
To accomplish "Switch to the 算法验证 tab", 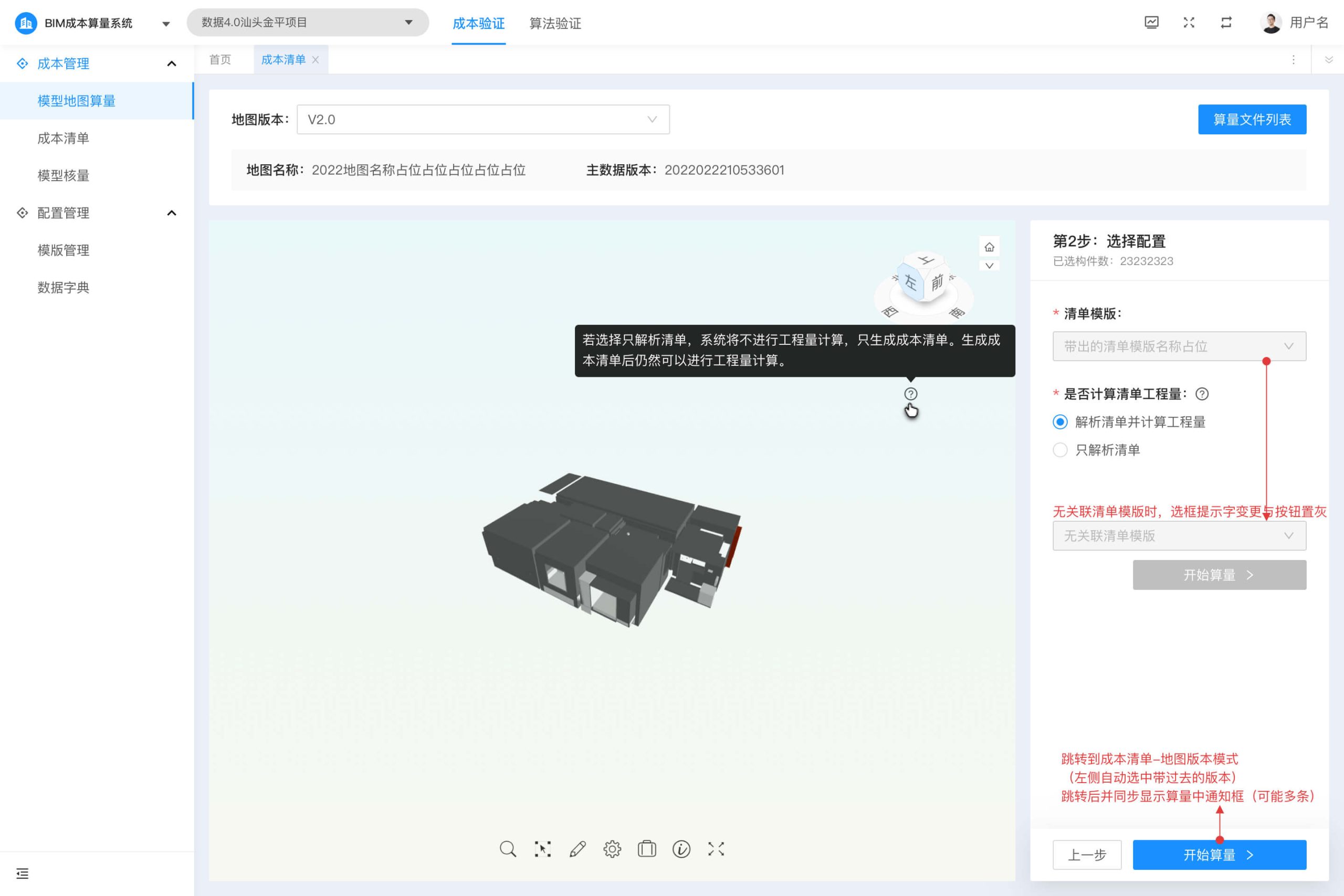I will (555, 24).
